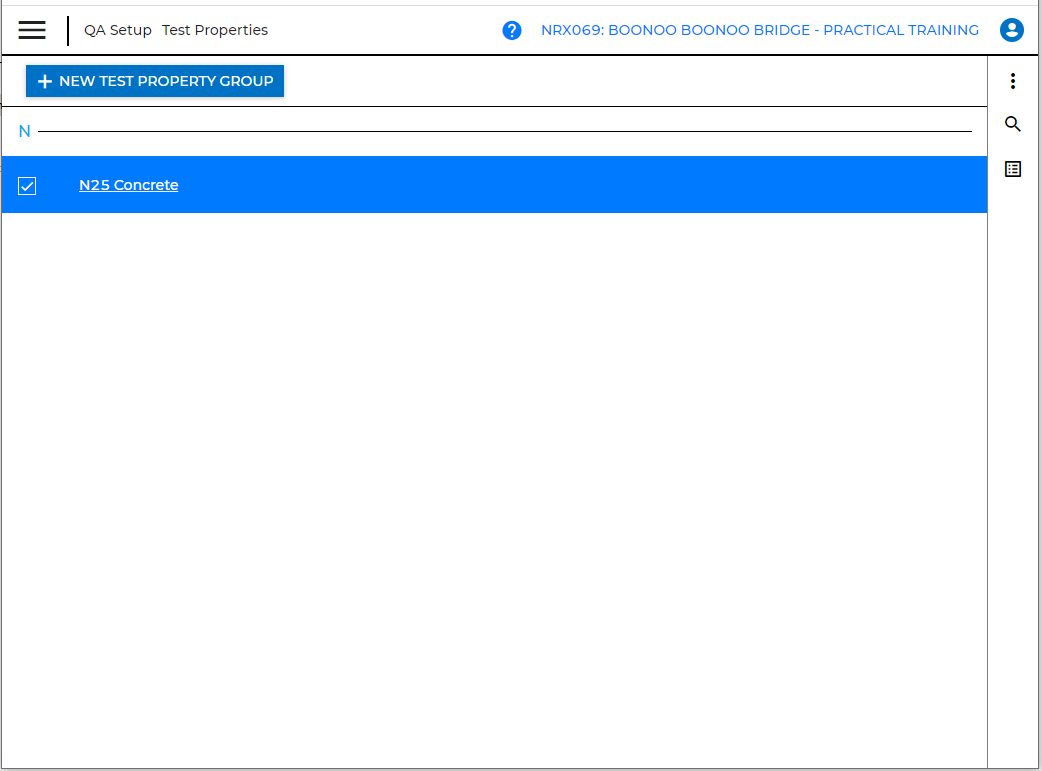This screenshot has height=771, width=1042.
Task: Open the N25 Concrete link
Action: point(129,185)
